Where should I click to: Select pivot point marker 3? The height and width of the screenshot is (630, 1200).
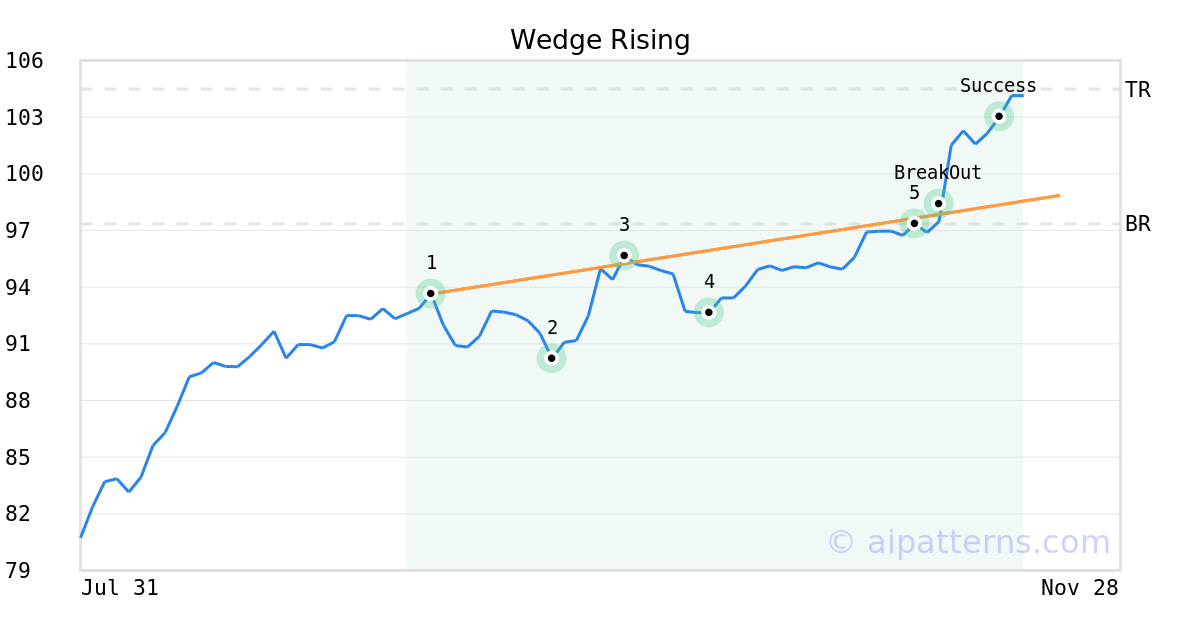[x=624, y=255]
